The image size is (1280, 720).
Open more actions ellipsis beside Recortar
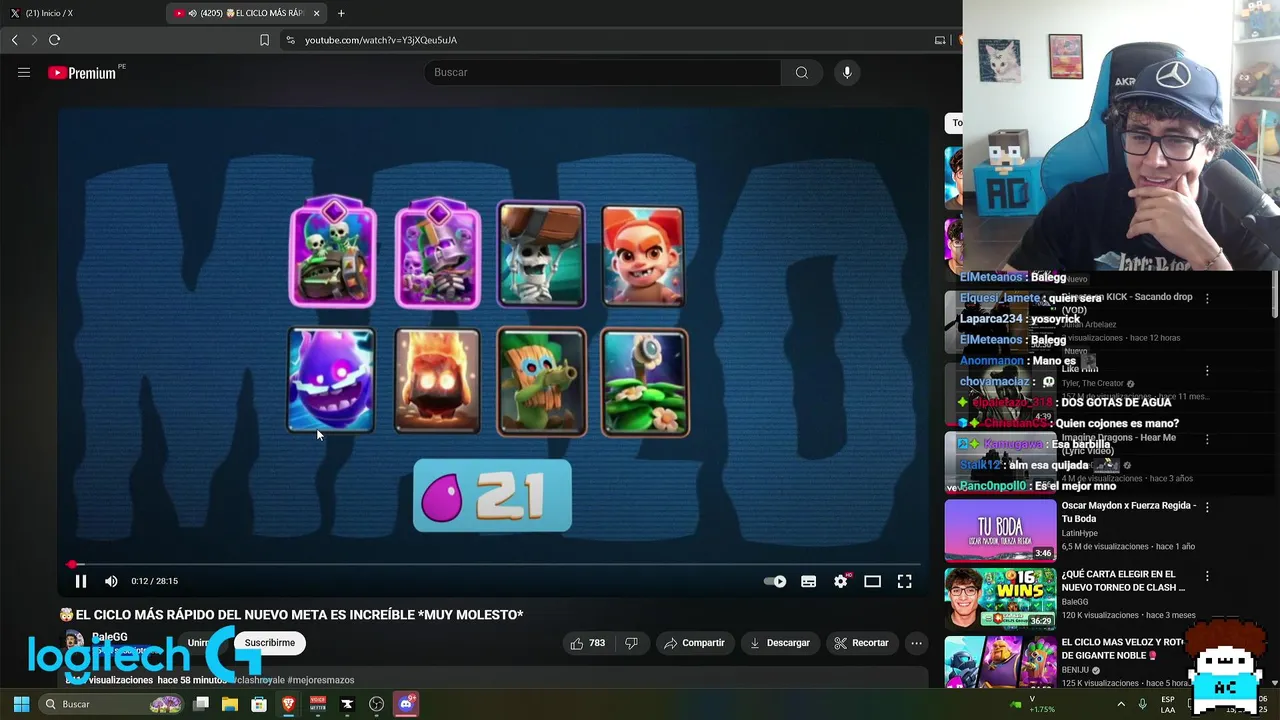pos(916,643)
